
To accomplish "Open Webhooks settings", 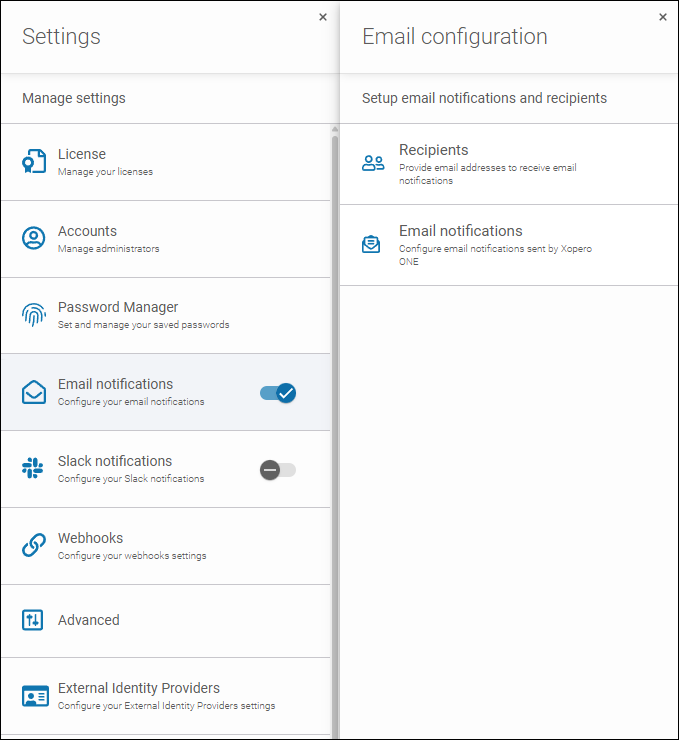I will click(165, 547).
